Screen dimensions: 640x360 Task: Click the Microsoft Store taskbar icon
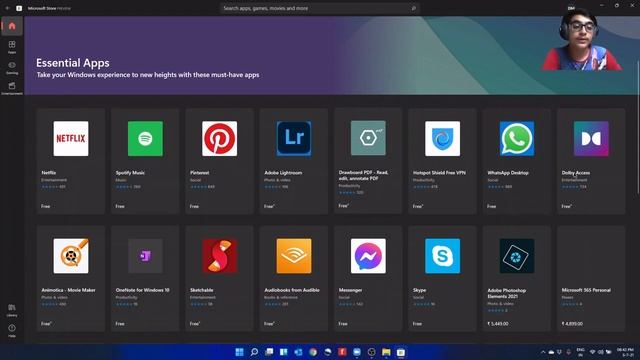pyautogui.click(x=401, y=352)
